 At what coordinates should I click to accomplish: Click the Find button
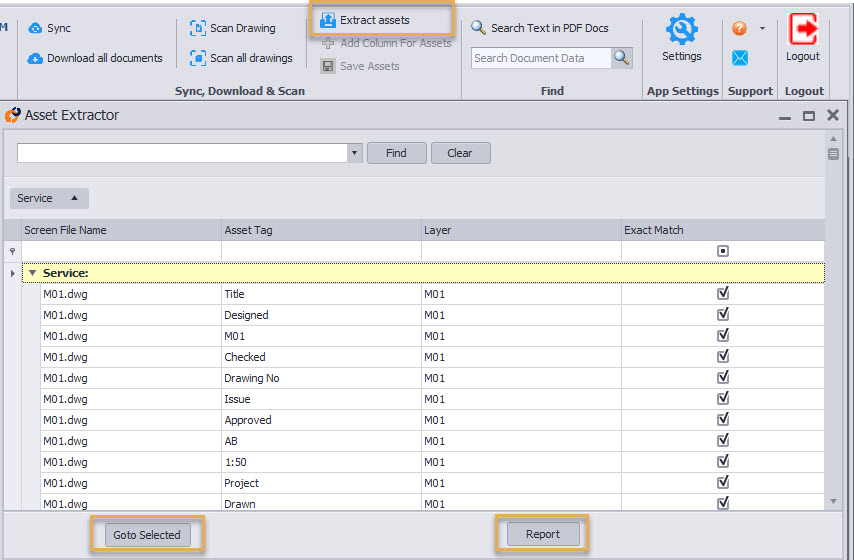(x=396, y=153)
